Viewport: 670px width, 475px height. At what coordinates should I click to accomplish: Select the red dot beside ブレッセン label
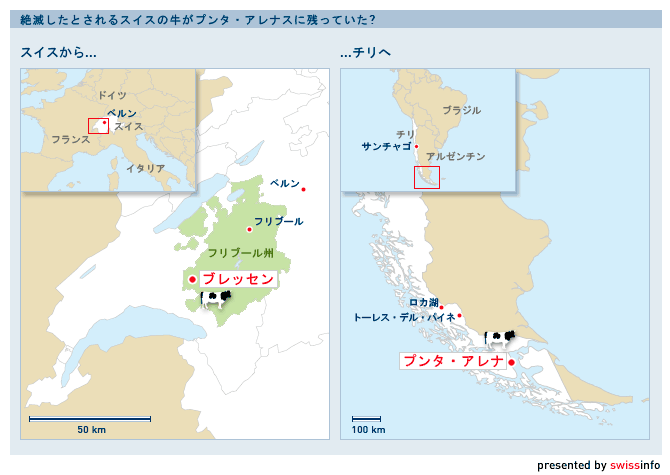(192, 279)
